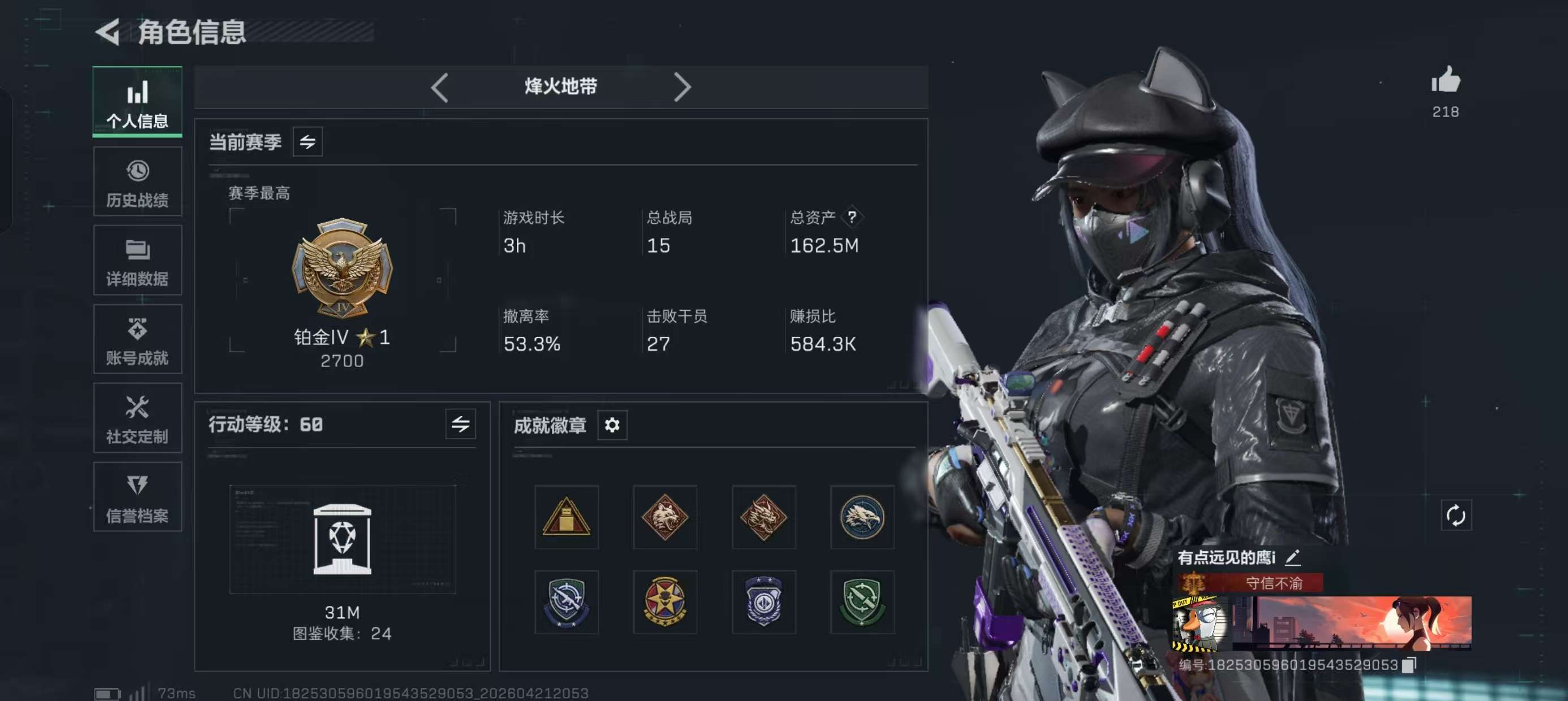Open the 历史战绩 tab
This screenshot has width=1568, height=701.
pos(137,182)
